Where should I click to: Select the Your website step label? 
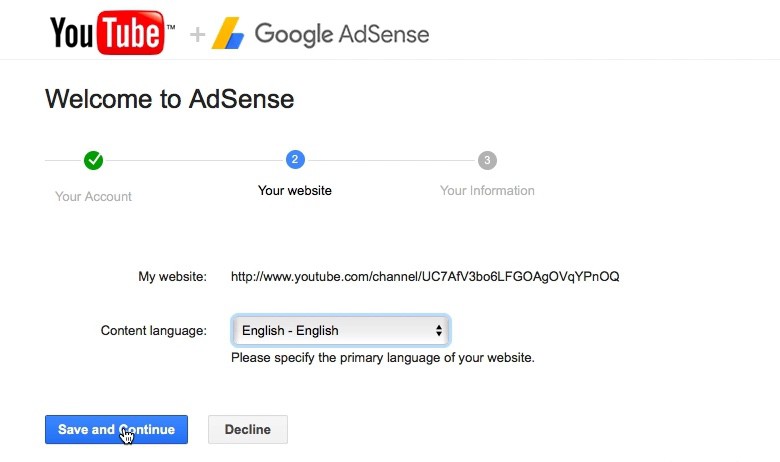pyautogui.click(x=295, y=190)
